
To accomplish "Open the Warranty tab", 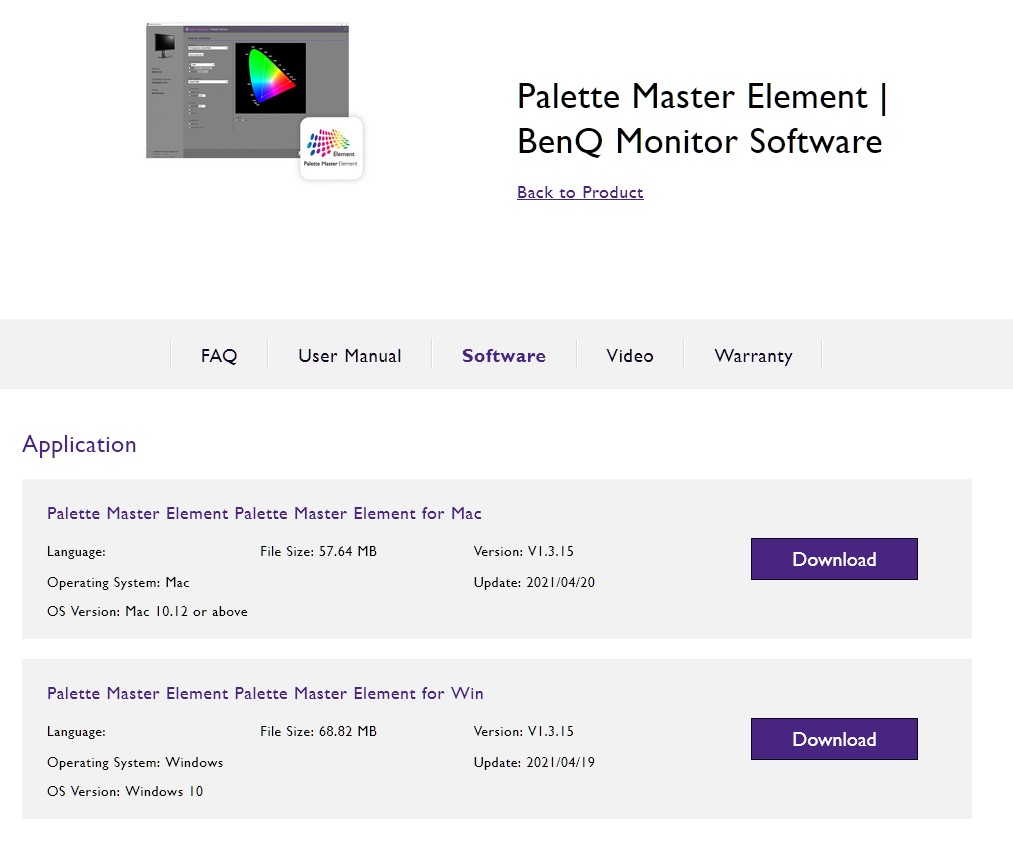I will pos(753,356).
